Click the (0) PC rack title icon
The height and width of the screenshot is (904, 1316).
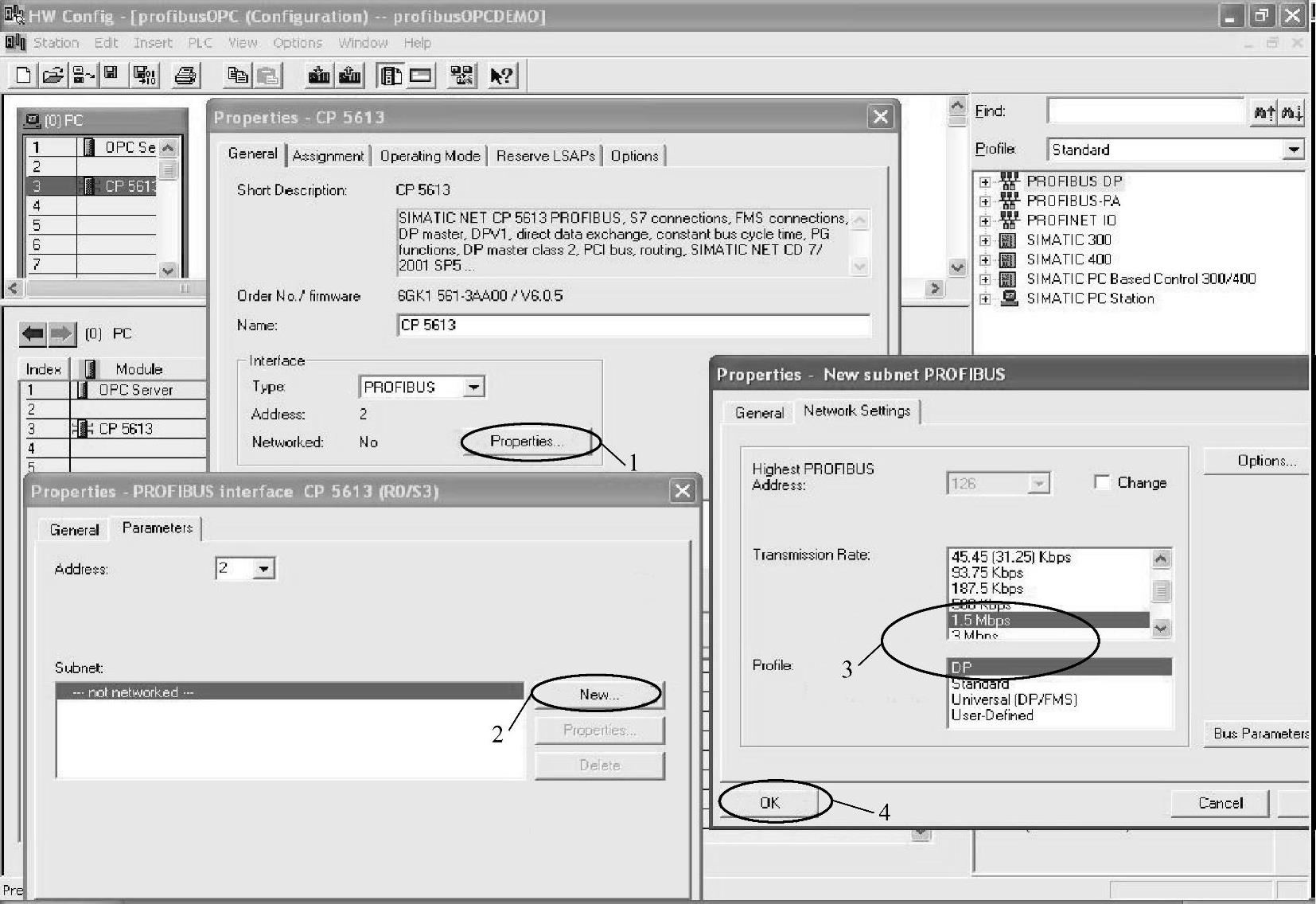coord(33,120)
